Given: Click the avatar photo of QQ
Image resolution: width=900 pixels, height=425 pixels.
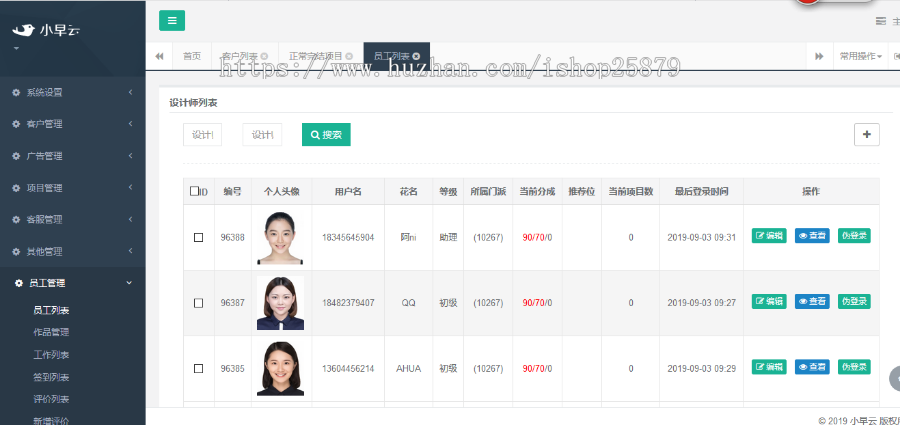Looking at the screenshot, I should tap(280, 303).
